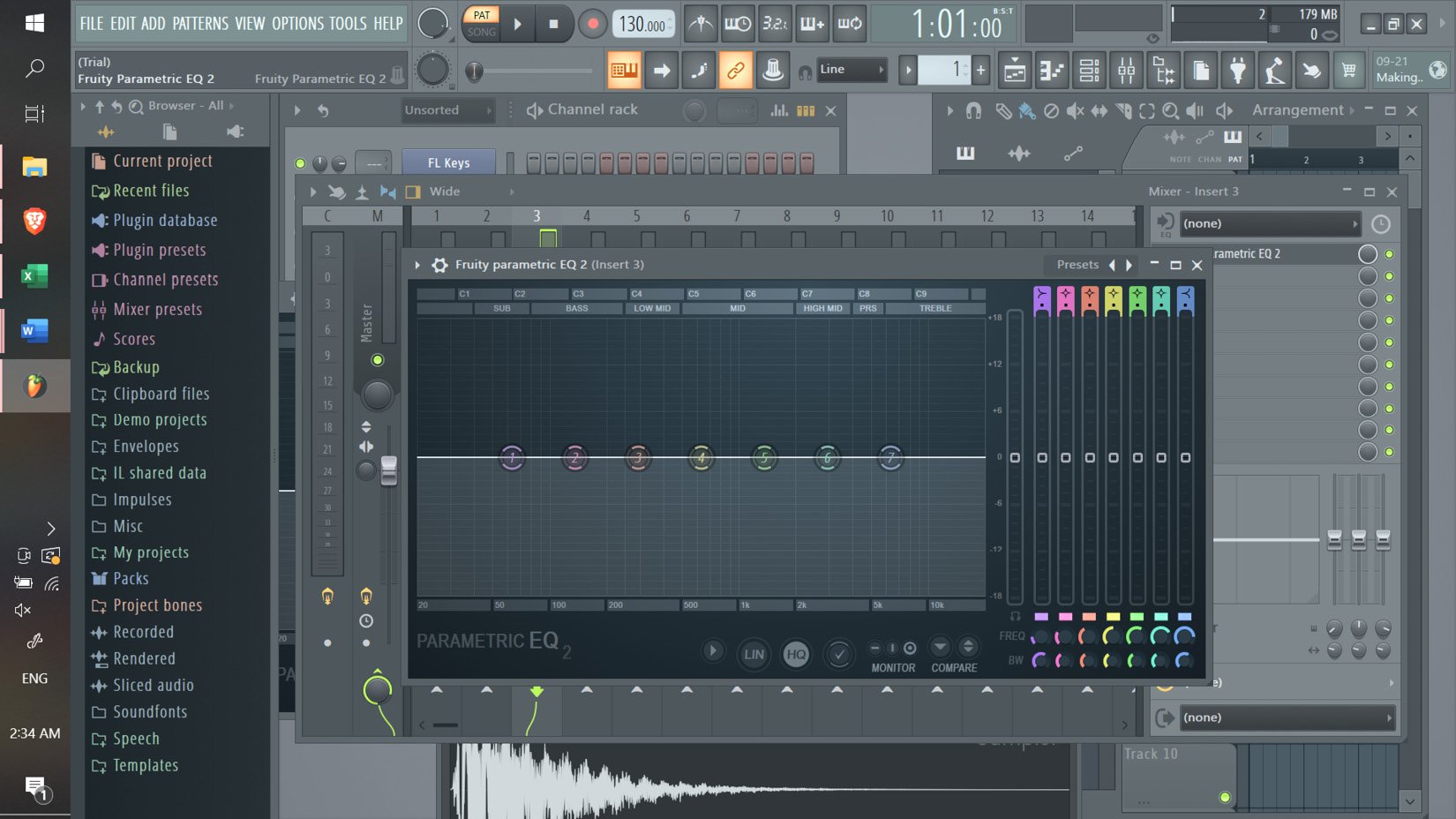Toggle Master track enable LED in mixer
This screenshot has height=819, width=1456.
(x=378, y=360)
